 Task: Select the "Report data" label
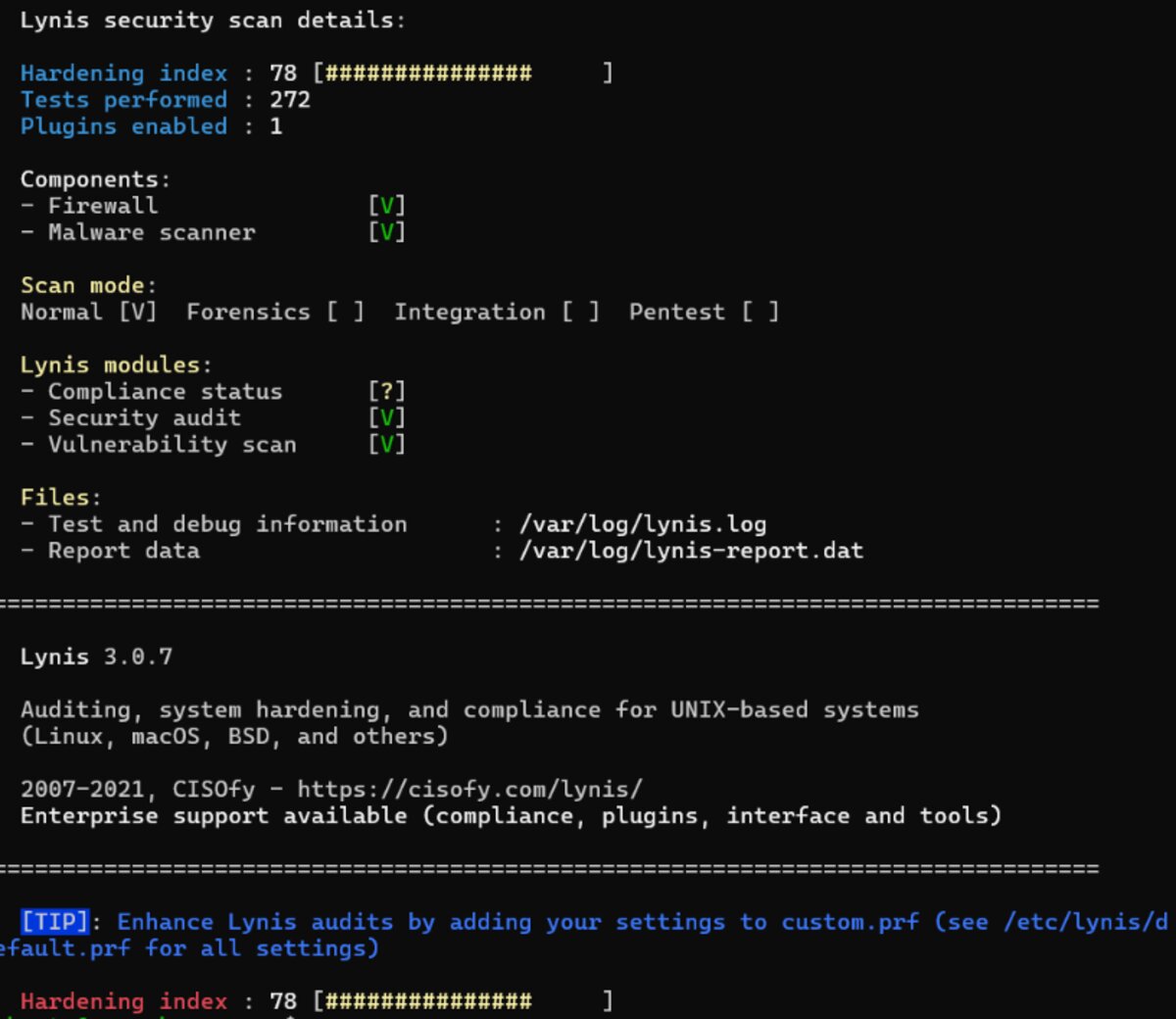[x=110, y=551]
